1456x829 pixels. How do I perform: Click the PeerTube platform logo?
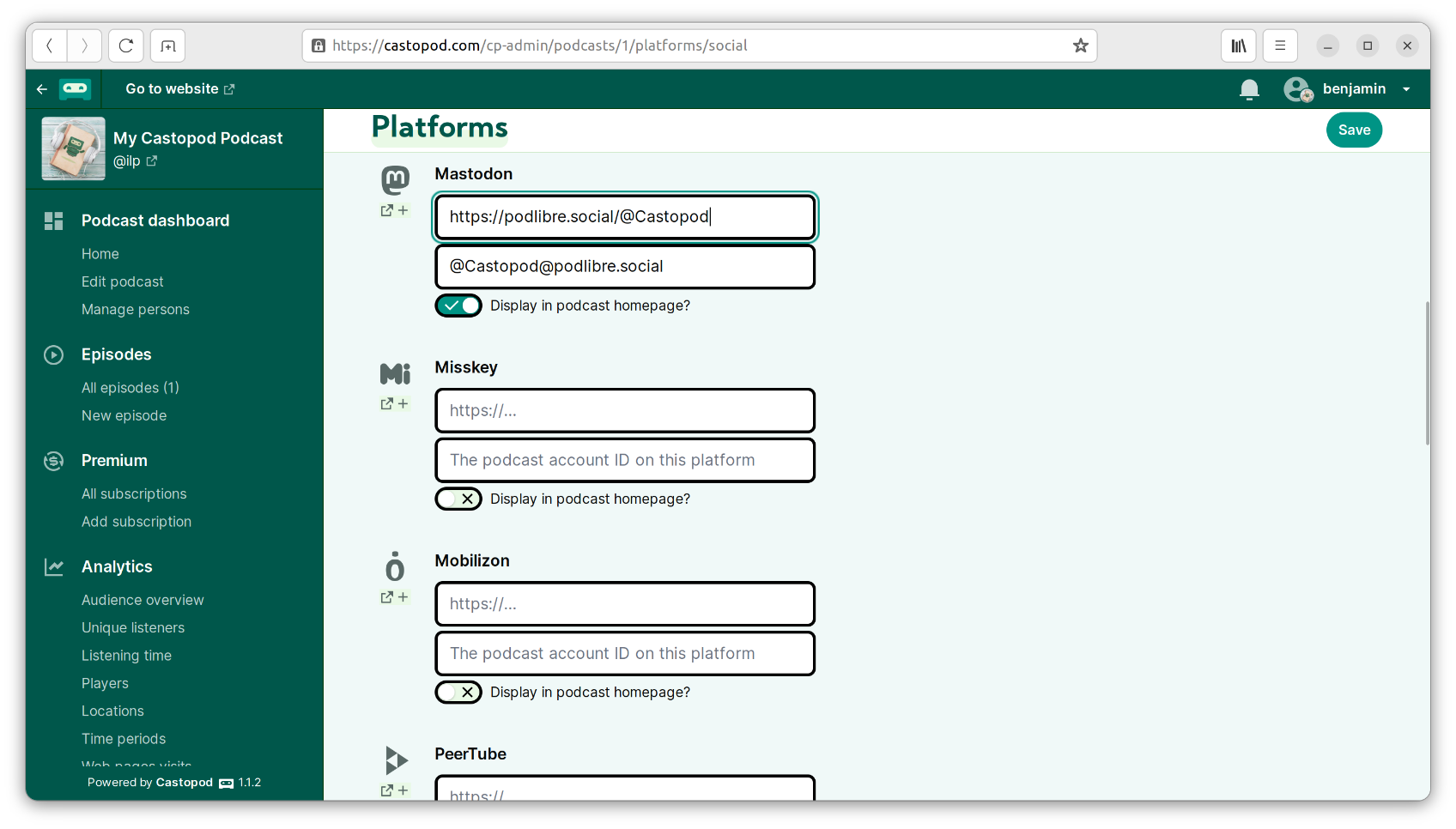point(395,760)
